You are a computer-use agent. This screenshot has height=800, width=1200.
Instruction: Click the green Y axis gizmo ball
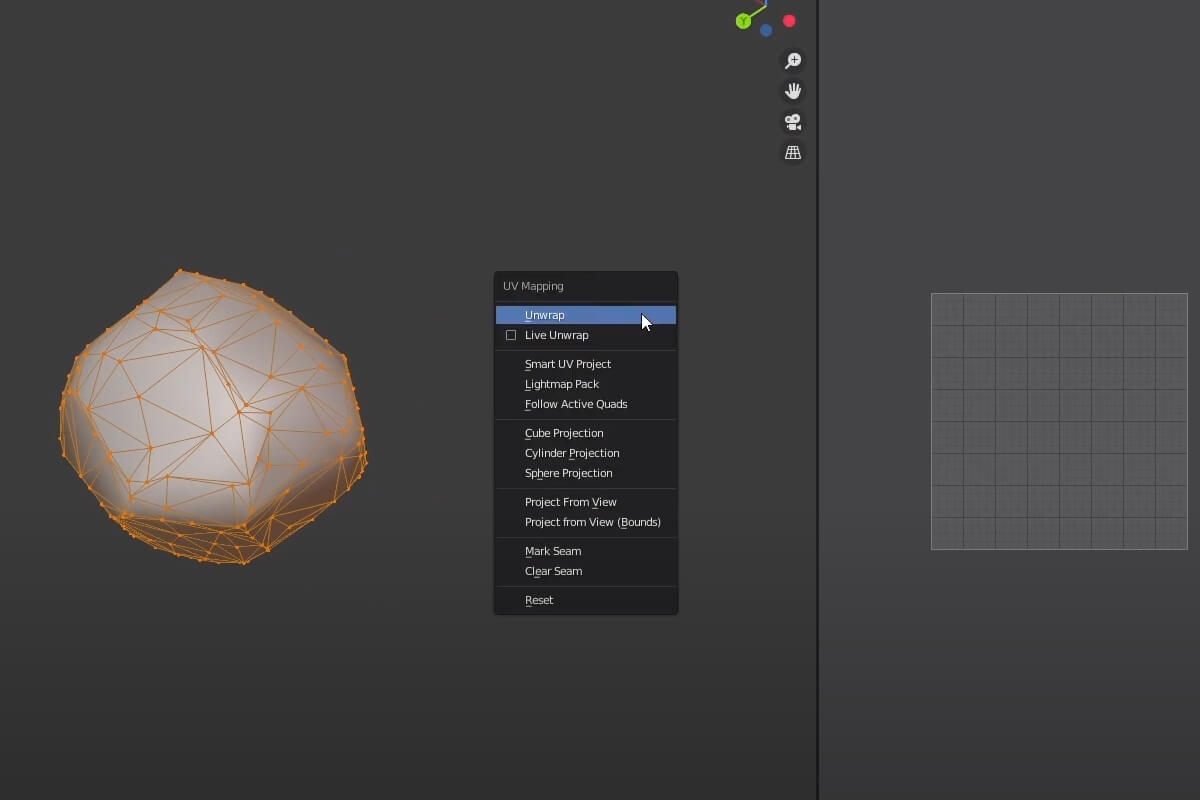(x=743, y=21)
